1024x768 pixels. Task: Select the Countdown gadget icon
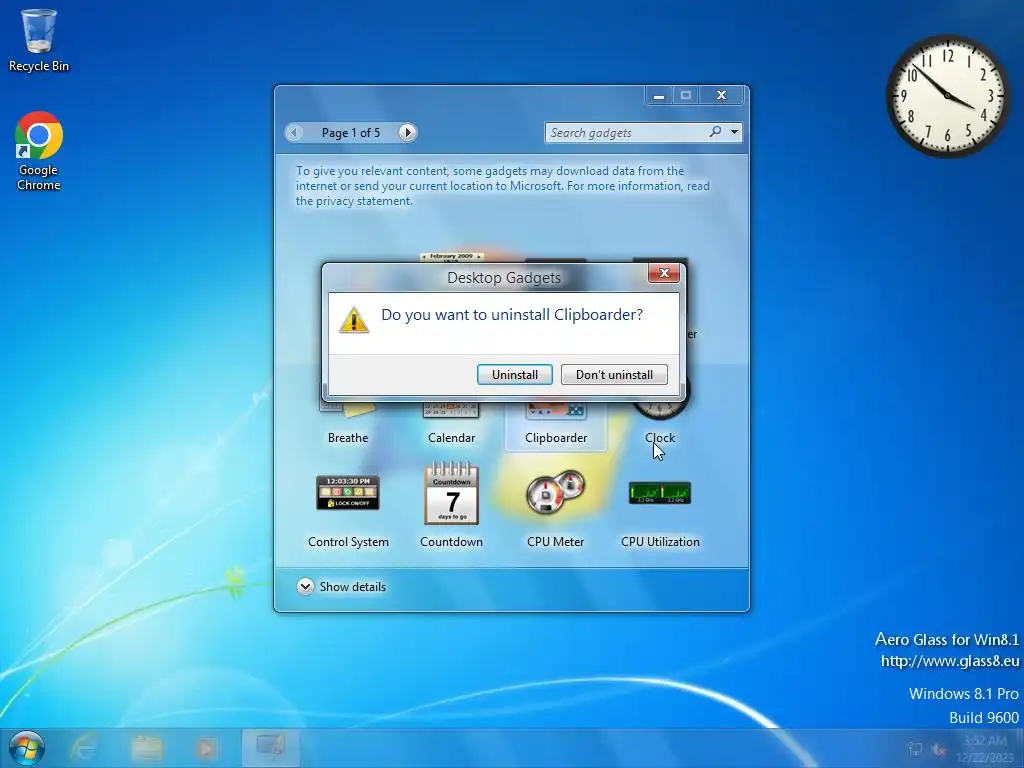tap(451, 493)
